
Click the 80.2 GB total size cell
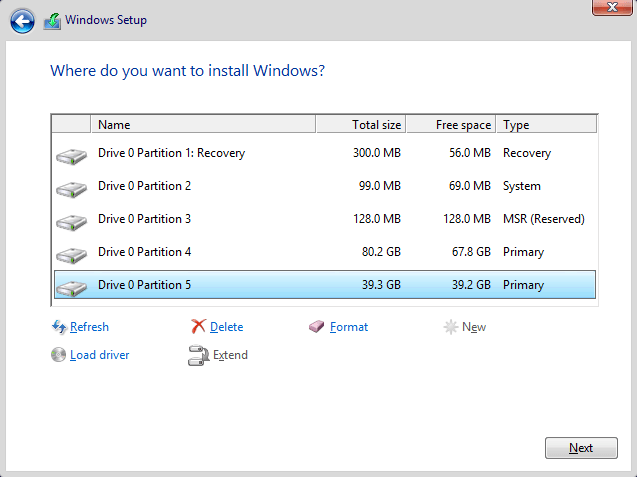(381, 252)
